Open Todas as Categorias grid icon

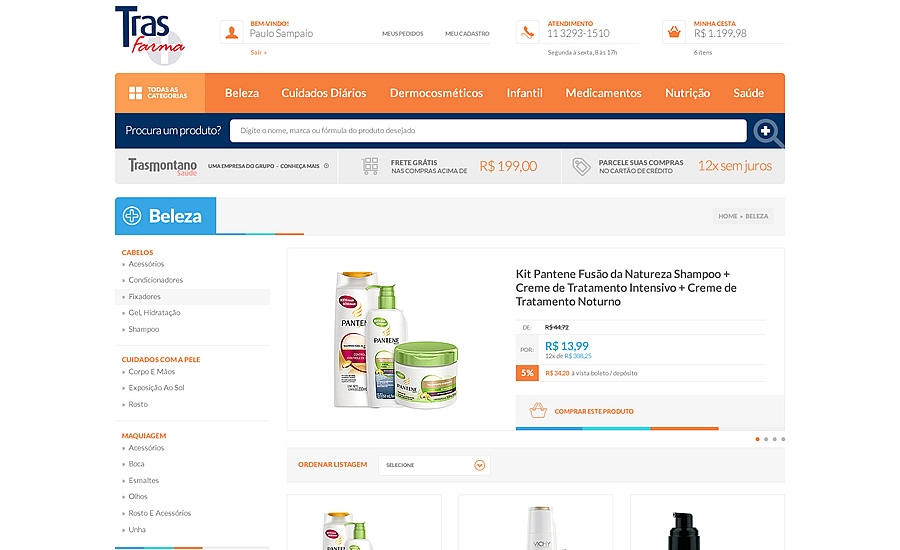tap(135, 93)
